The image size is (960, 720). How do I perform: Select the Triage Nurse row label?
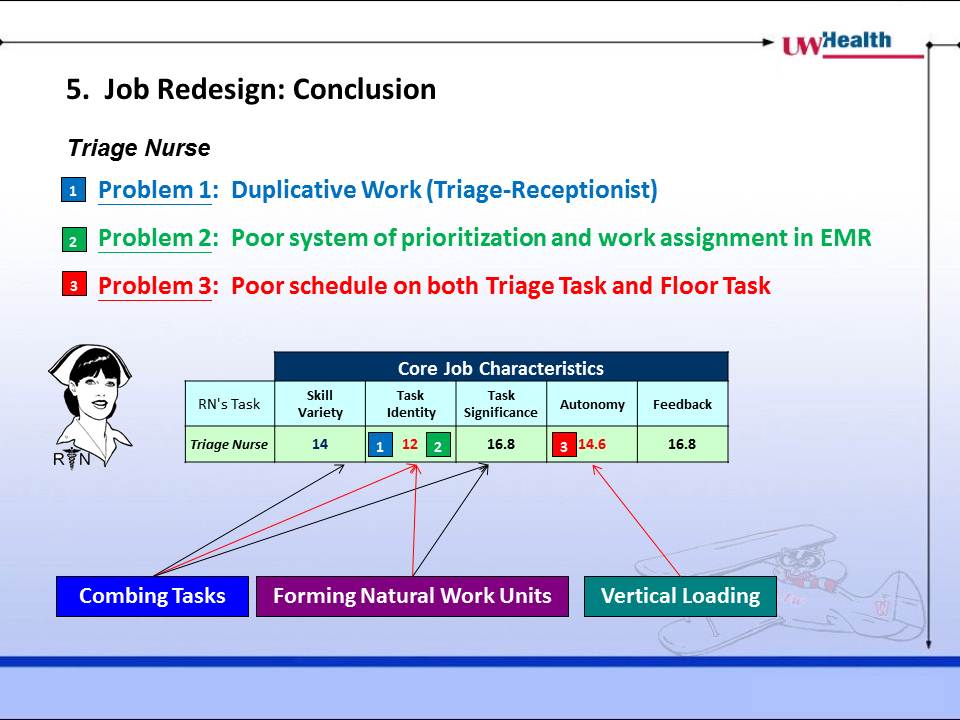[x=229, y=444]
